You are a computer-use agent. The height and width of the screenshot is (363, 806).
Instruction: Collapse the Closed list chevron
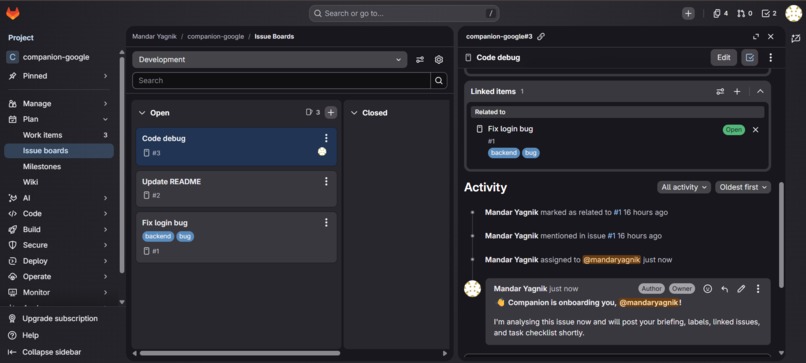[354, 113]
